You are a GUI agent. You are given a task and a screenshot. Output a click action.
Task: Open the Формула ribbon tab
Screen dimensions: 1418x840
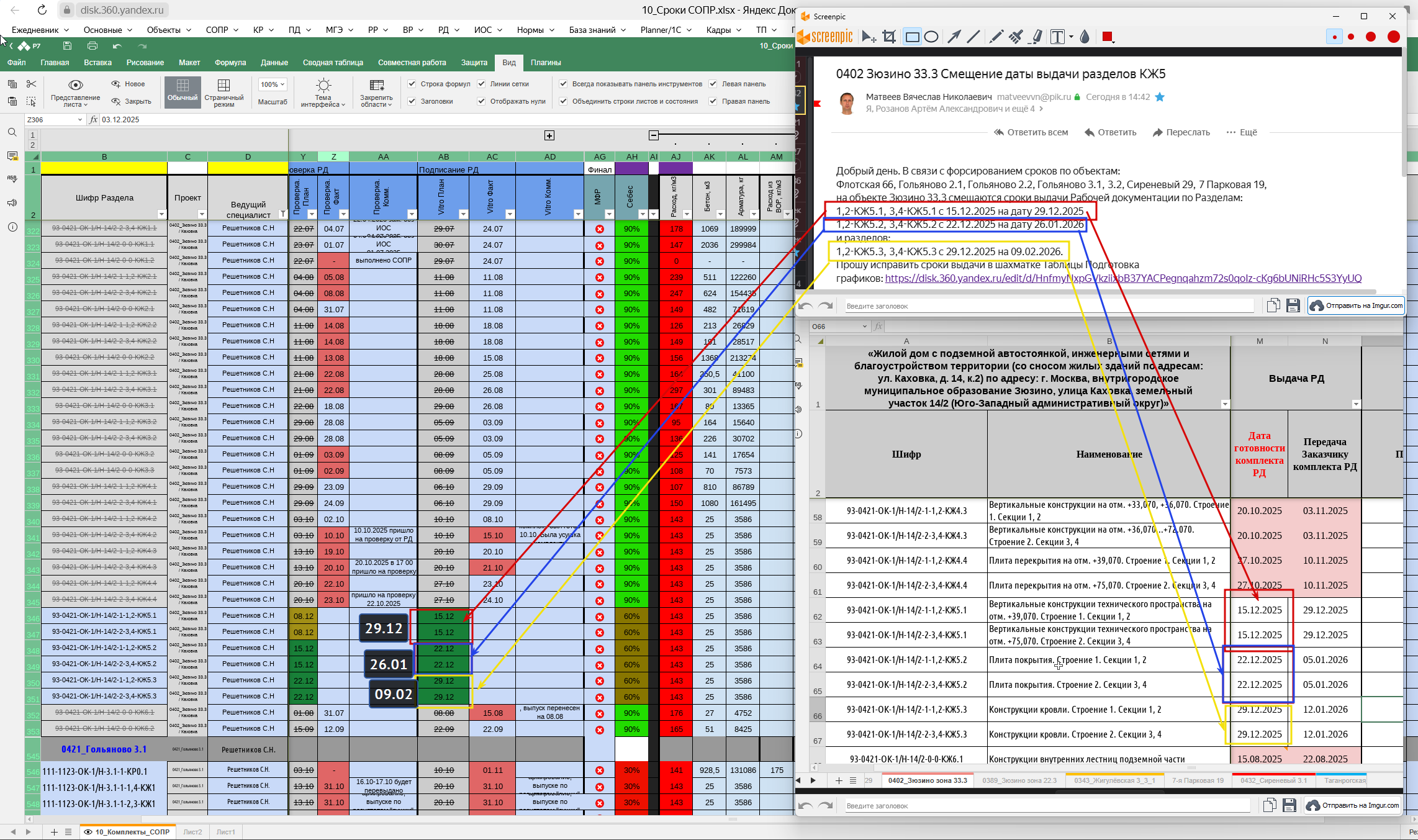(x=230, y=63)
